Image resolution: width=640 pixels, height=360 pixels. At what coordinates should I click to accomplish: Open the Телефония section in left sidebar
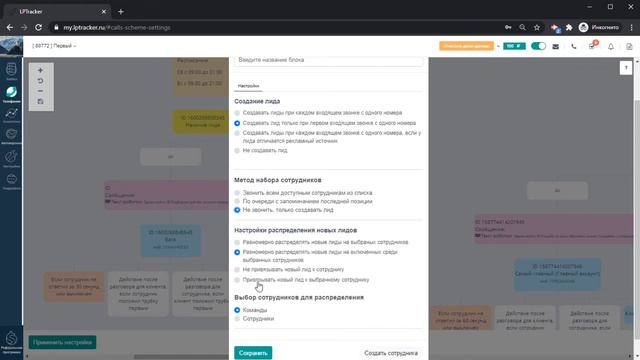[x=11, y=94]
